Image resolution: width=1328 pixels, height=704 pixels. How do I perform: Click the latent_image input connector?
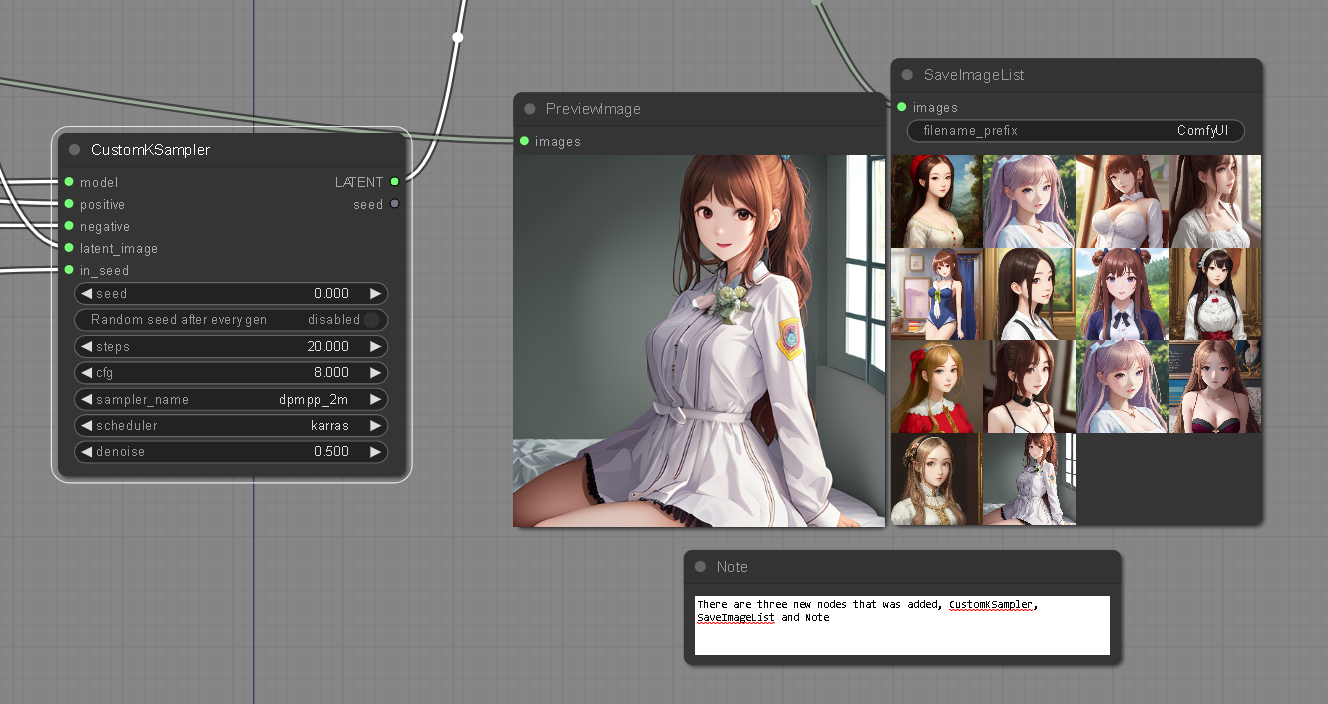point(69,248)
